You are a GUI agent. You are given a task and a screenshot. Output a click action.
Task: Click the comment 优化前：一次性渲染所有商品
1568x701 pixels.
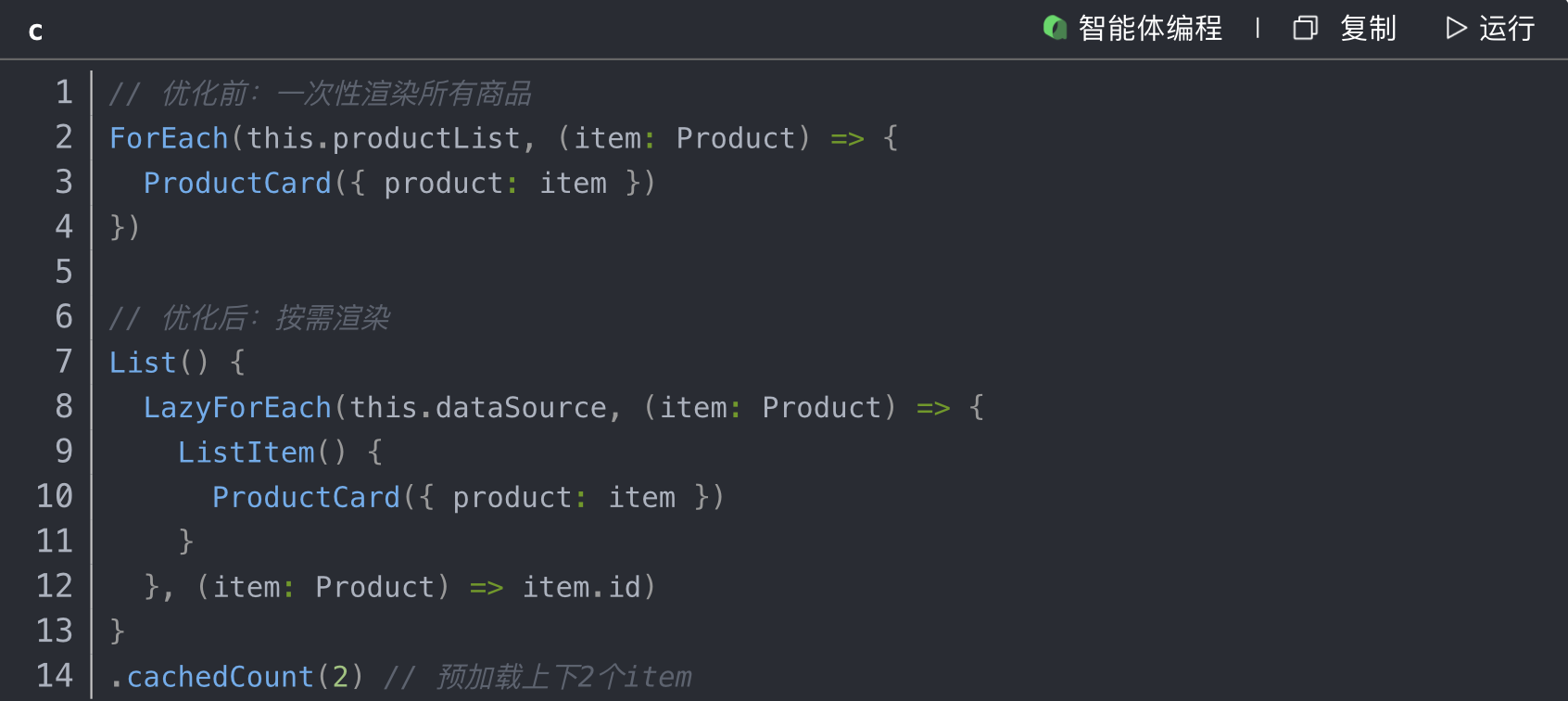click(x=320, y=93)
